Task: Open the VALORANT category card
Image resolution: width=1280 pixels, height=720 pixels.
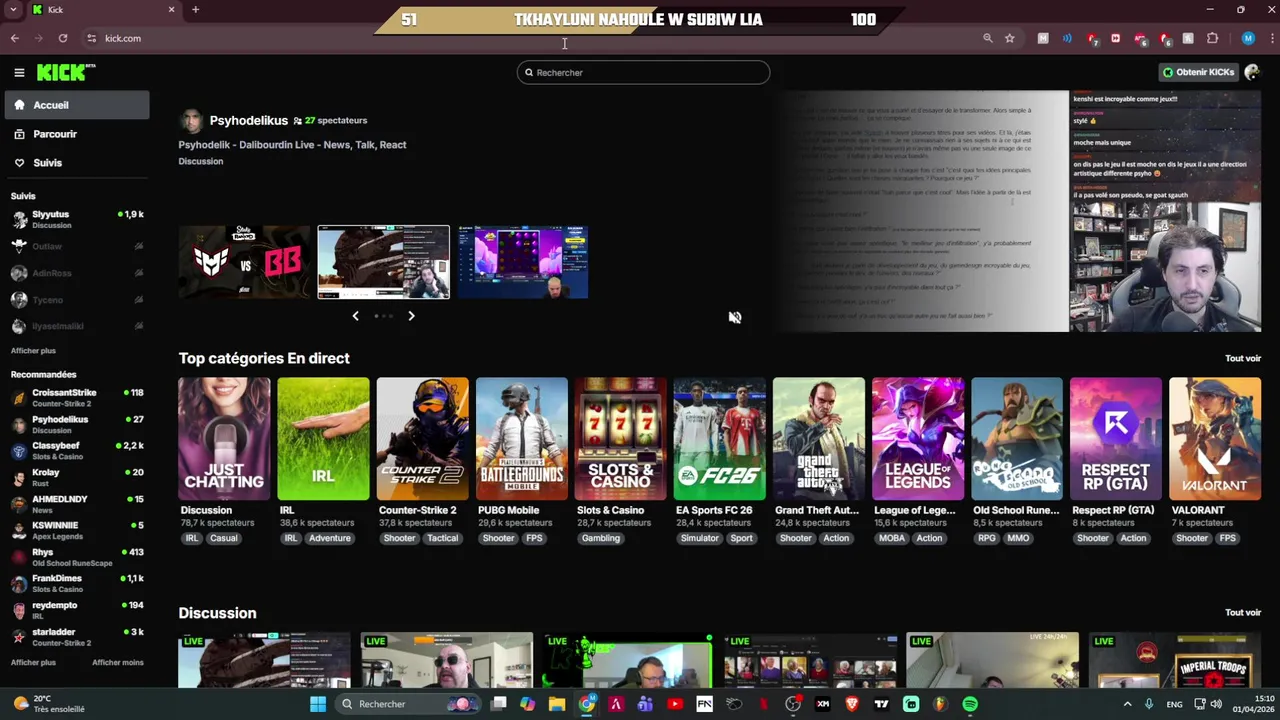Action: tap(1214, 438)
